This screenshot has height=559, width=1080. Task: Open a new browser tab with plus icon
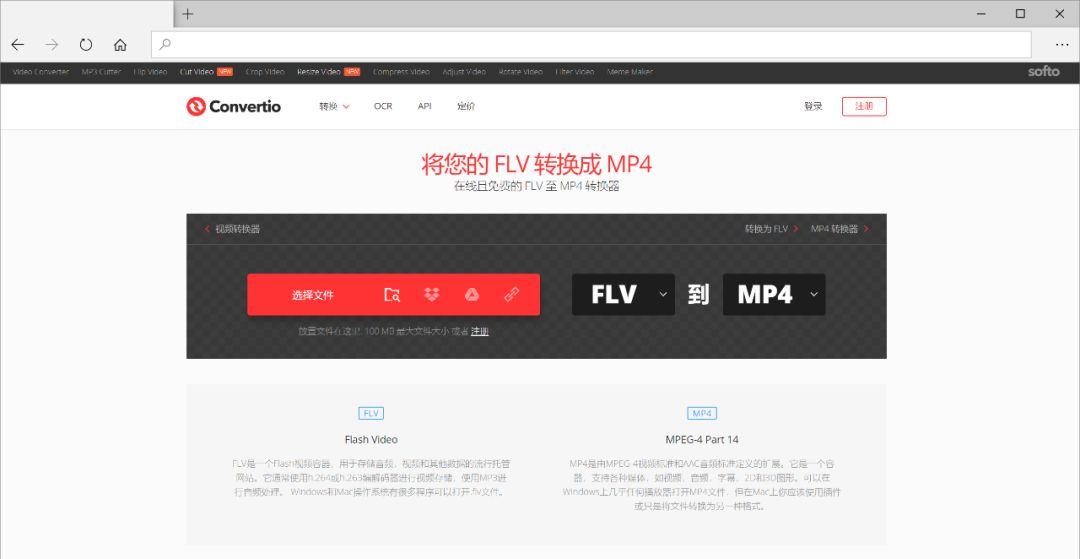187,14
